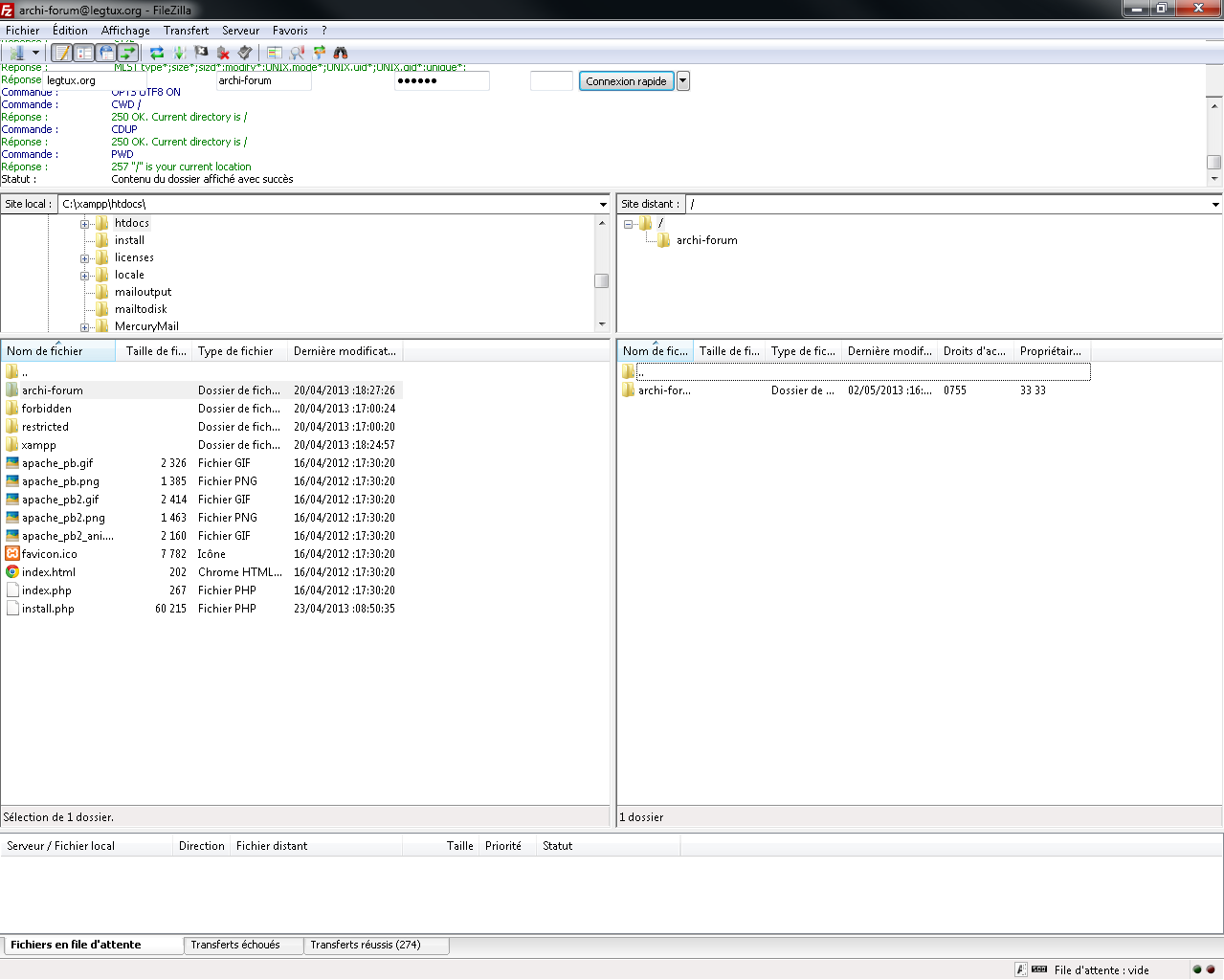Click the message log scrollbar thumb
This screenshot has height=980, width=1224.
[x=1214, y=163]
